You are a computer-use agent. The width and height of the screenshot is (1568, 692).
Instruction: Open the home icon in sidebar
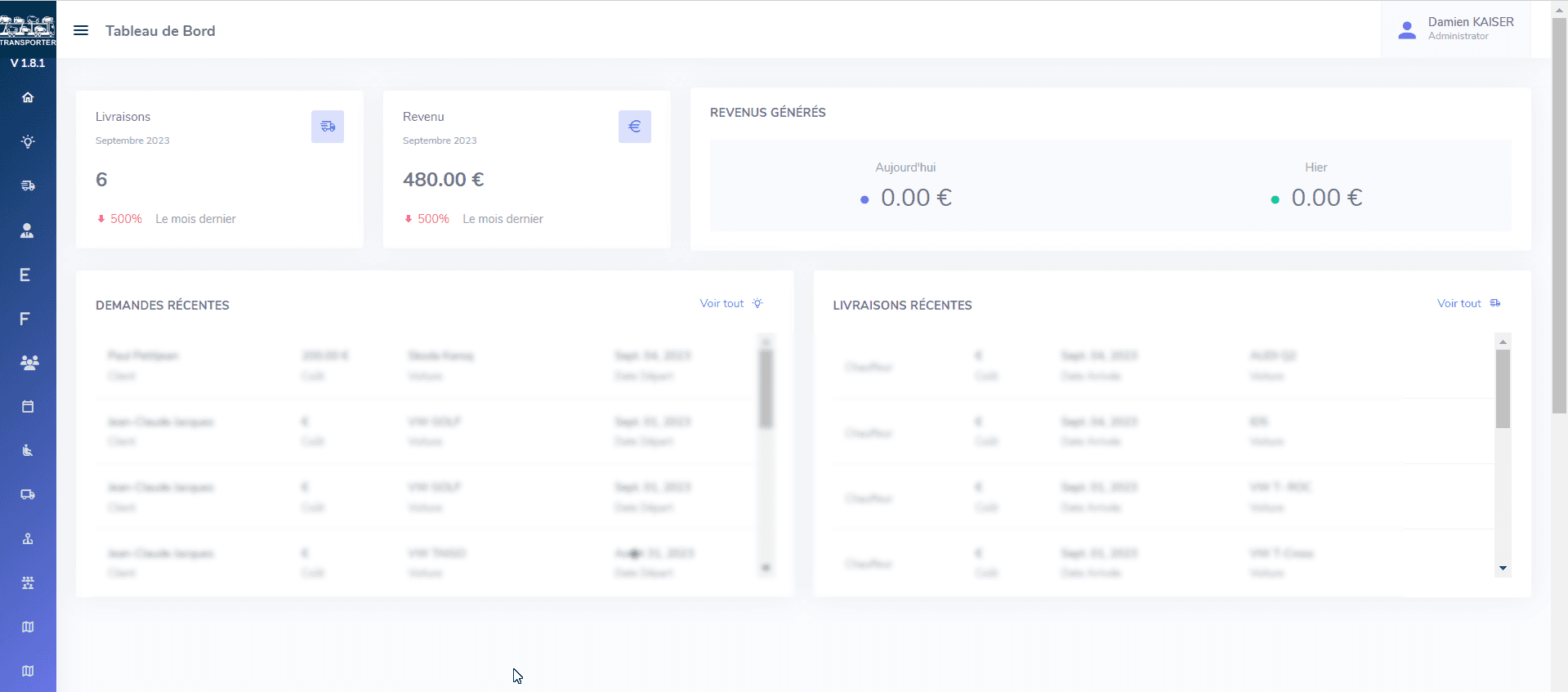tap(28, 98)
